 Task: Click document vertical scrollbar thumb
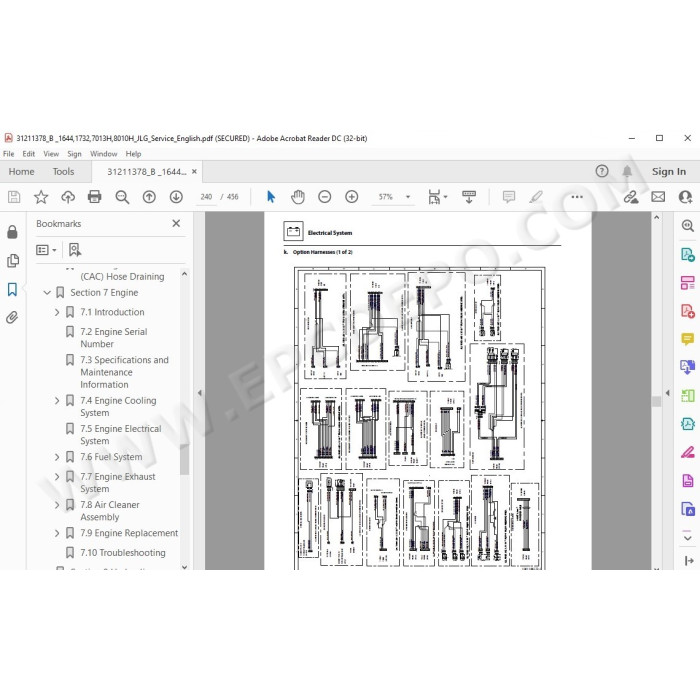(x=656, y=401)
